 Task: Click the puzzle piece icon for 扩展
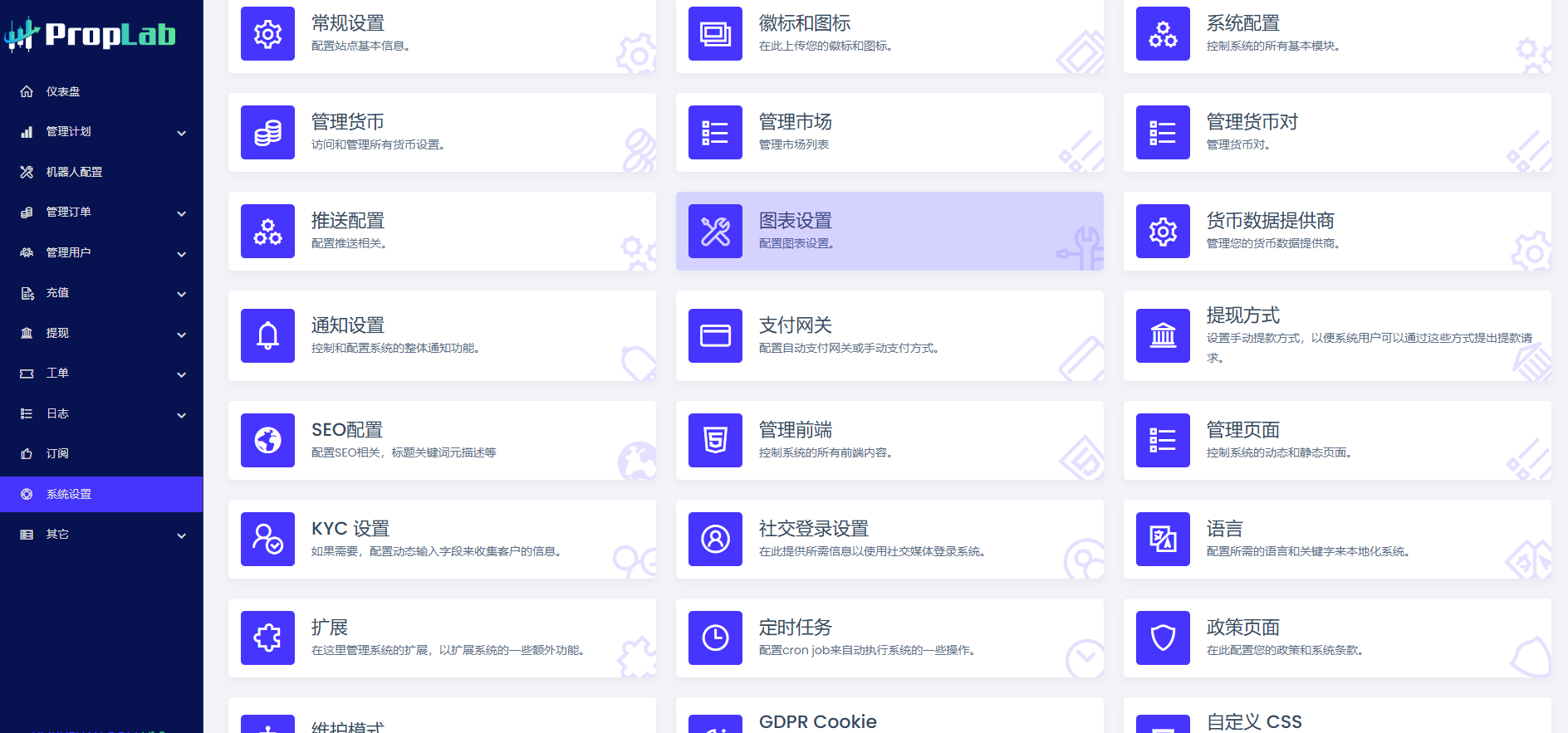[x=267, y=638]
